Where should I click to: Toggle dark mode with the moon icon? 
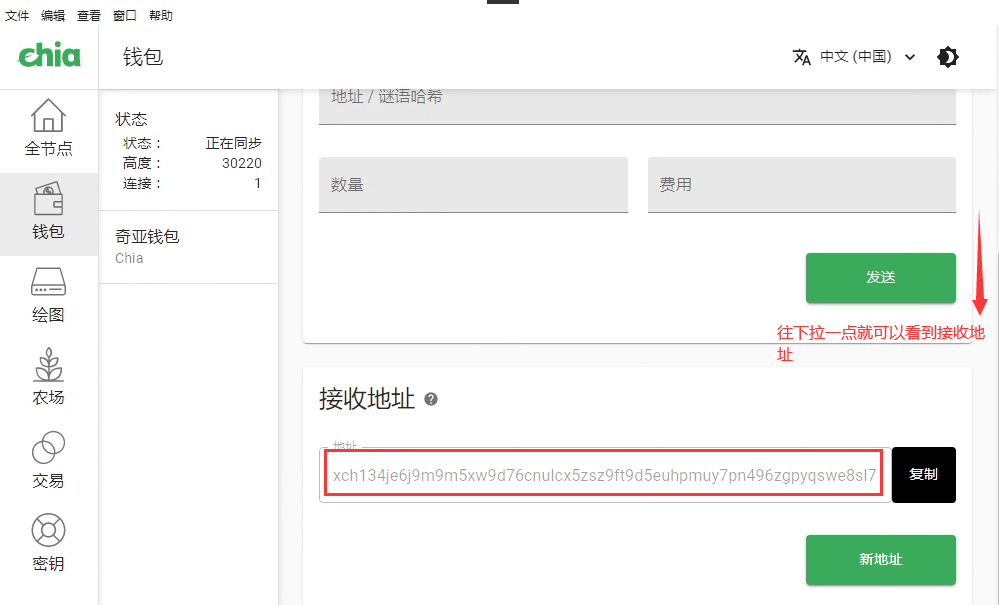click(x=947, y=57)
